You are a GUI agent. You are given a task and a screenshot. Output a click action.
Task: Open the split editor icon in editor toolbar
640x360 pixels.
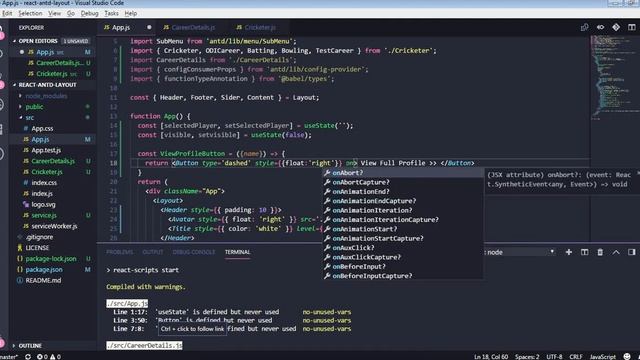pyautogui.click(x=631, y=27)
